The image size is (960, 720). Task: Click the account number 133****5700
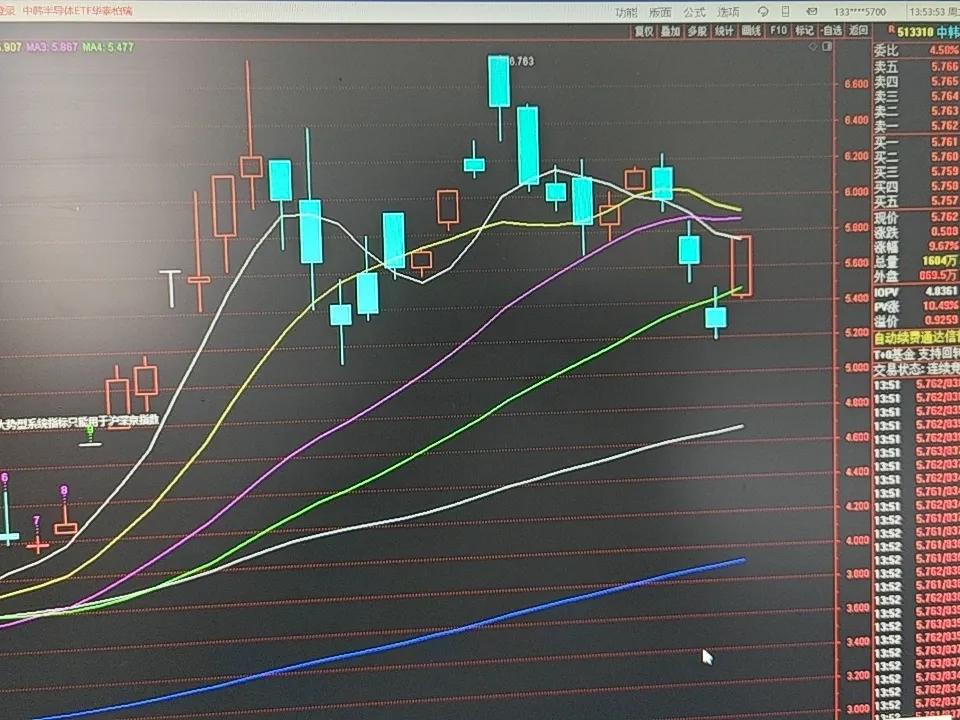coord(860,12)
